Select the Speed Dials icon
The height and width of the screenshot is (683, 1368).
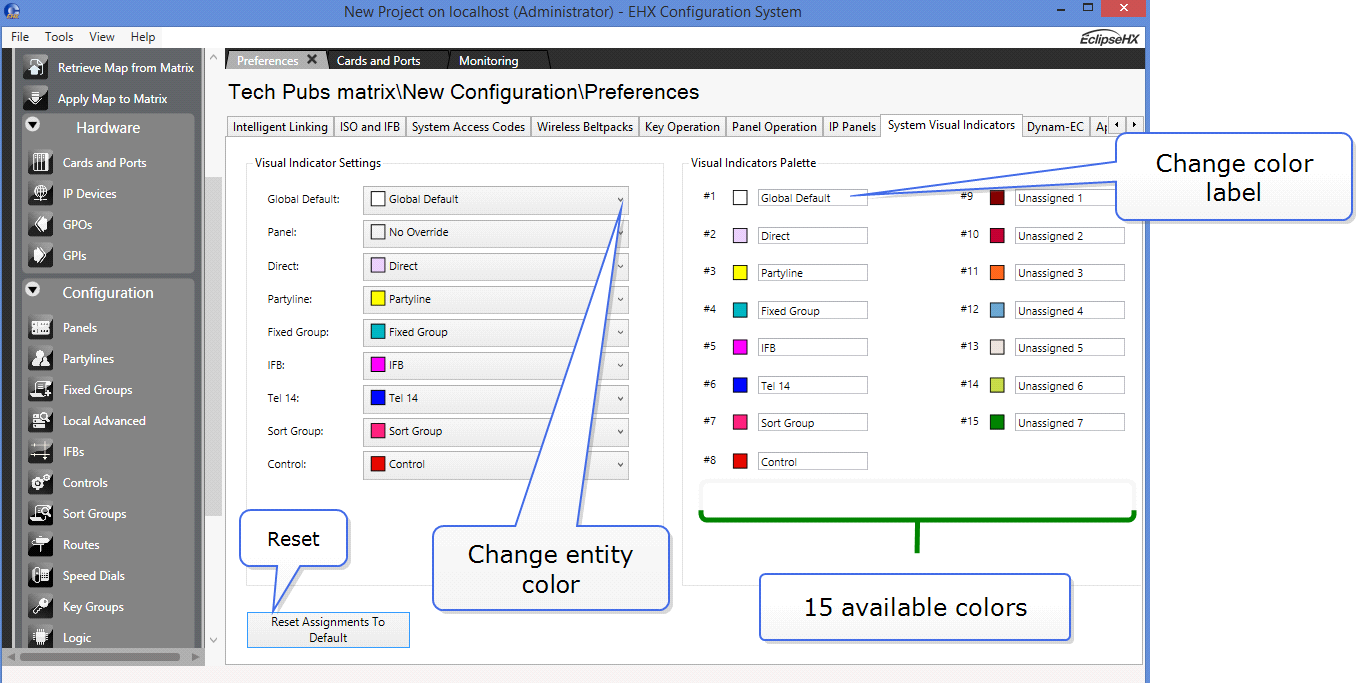click(41, 575)
